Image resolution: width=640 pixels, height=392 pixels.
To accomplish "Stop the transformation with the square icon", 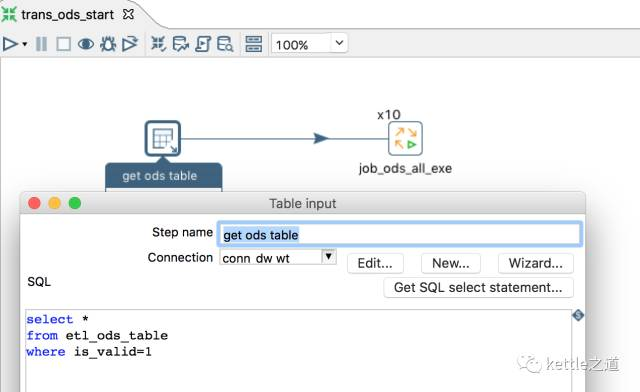I will tap(63, 44).
